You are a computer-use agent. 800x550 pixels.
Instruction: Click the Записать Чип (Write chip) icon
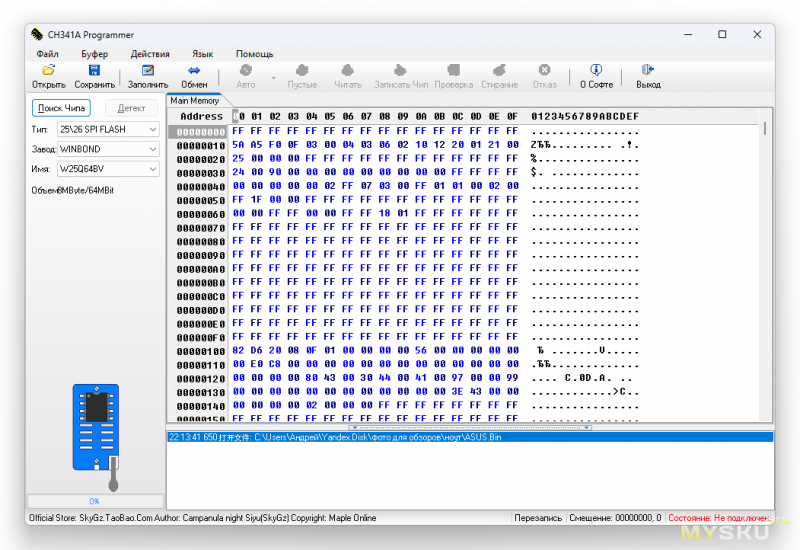click(400, 71)
